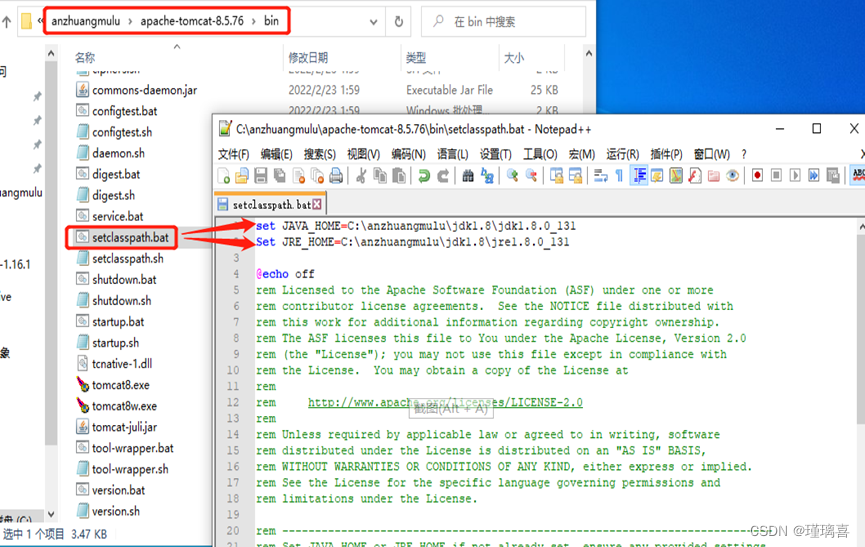This screenshot has width=865, height=547.
Task: Click the Zoom In magnifier icon
Action: [x=512, y=176]
